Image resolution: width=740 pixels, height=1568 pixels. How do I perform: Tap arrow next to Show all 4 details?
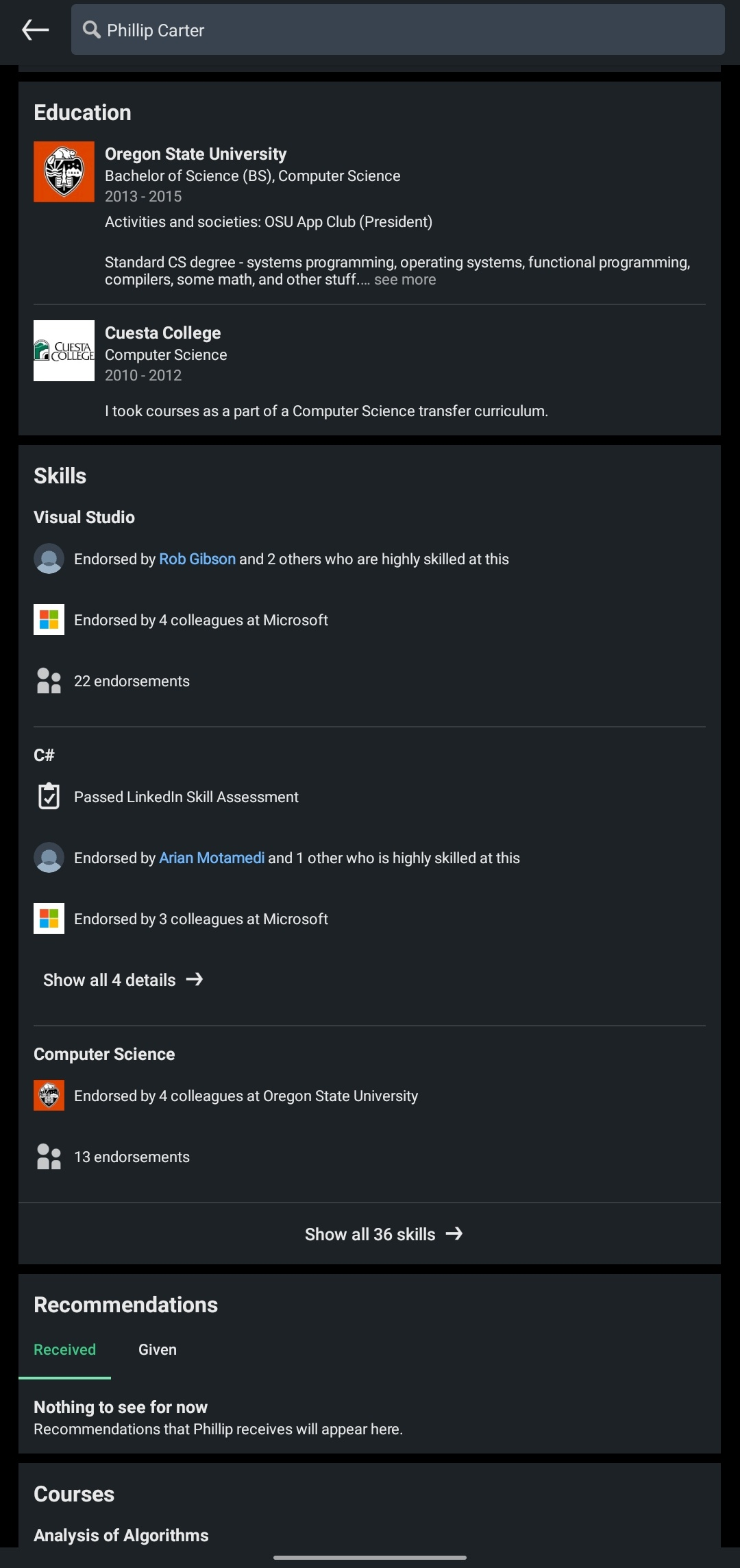point(195,979)
